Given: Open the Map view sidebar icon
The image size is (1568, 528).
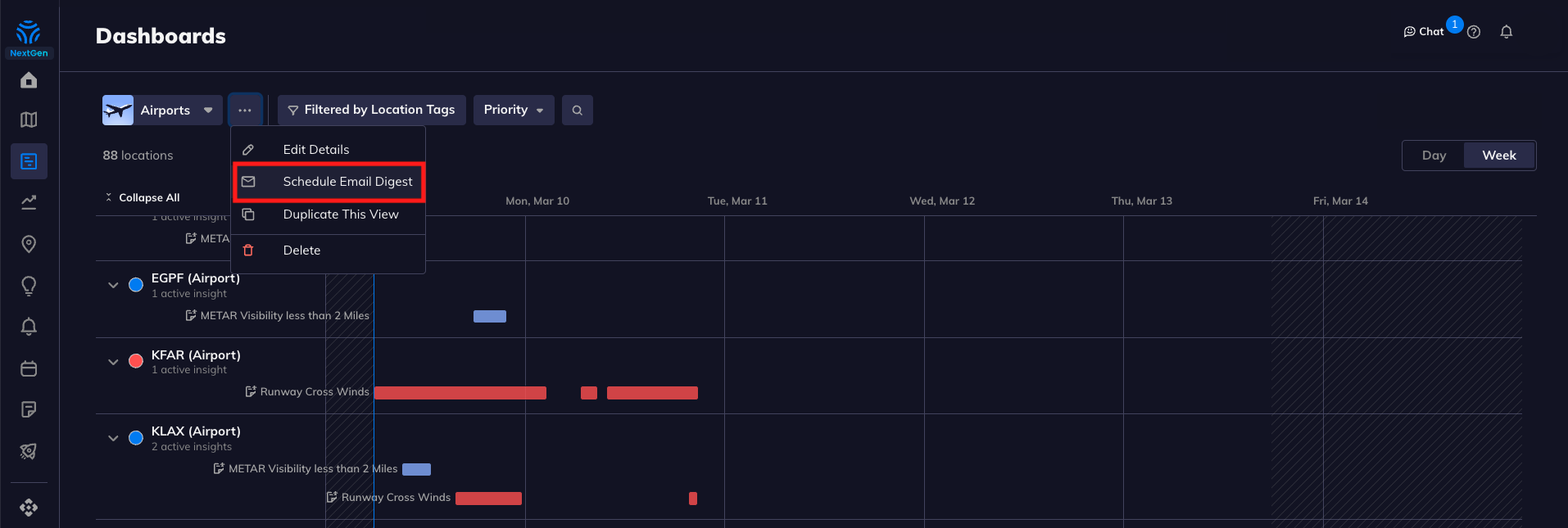Looking at the screenshot, I should [x=29, y=120].
